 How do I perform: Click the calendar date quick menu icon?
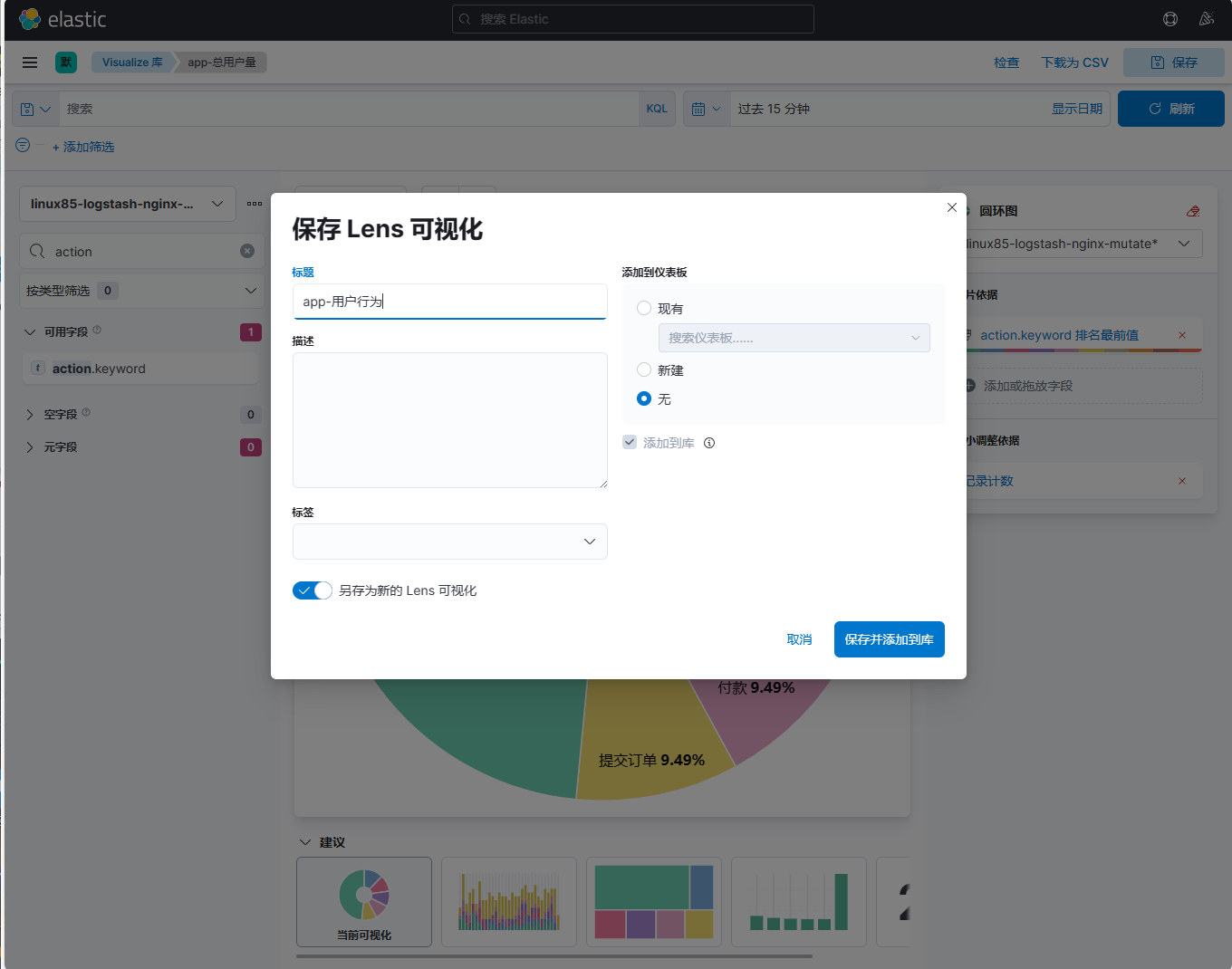tap(706, 109)
